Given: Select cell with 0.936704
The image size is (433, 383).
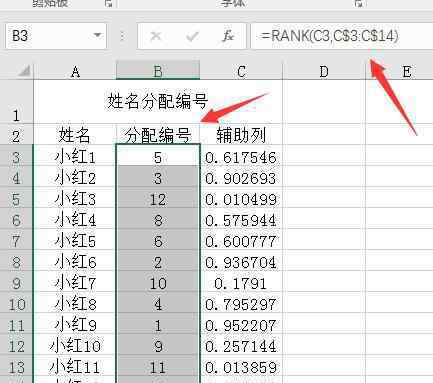Looking at the screenshot, I should pyautogui.click(x=241, y=260).
